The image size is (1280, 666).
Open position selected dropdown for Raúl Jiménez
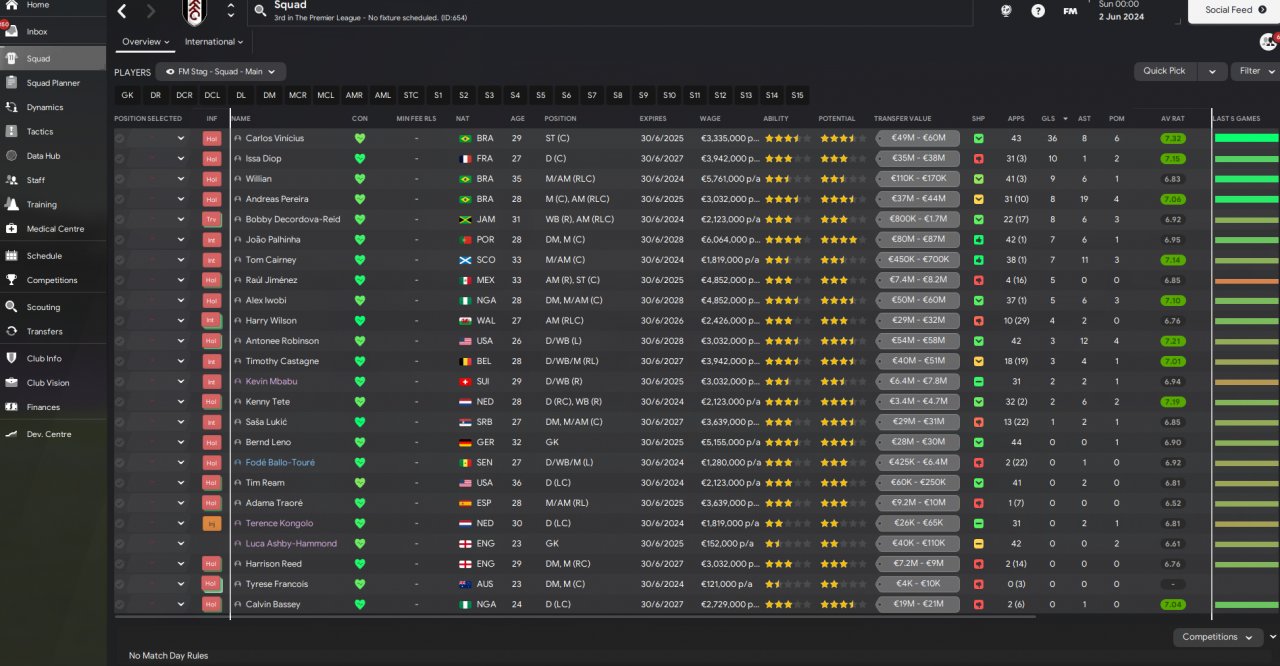coord(181,280)
